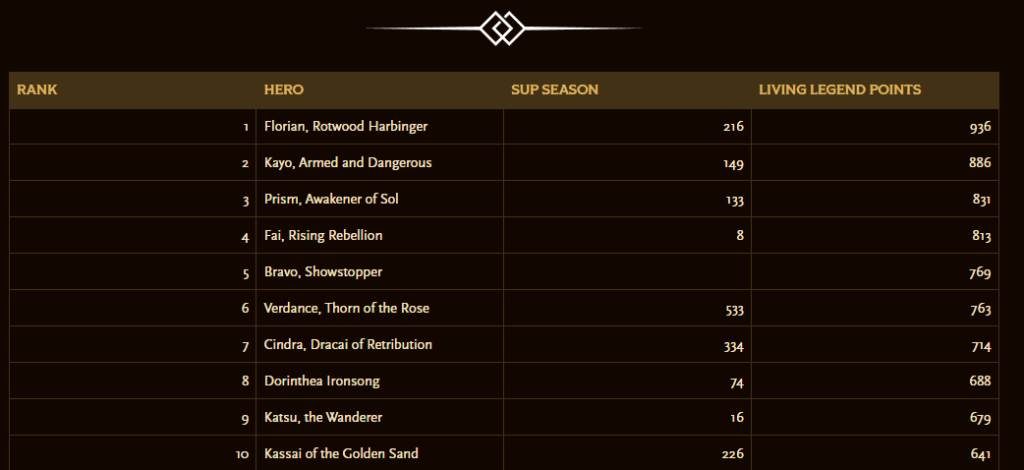The height and width of the screenshot is (470, 1024).
Task: Click Florian's 936 living legend points
Action: (979, 127)
